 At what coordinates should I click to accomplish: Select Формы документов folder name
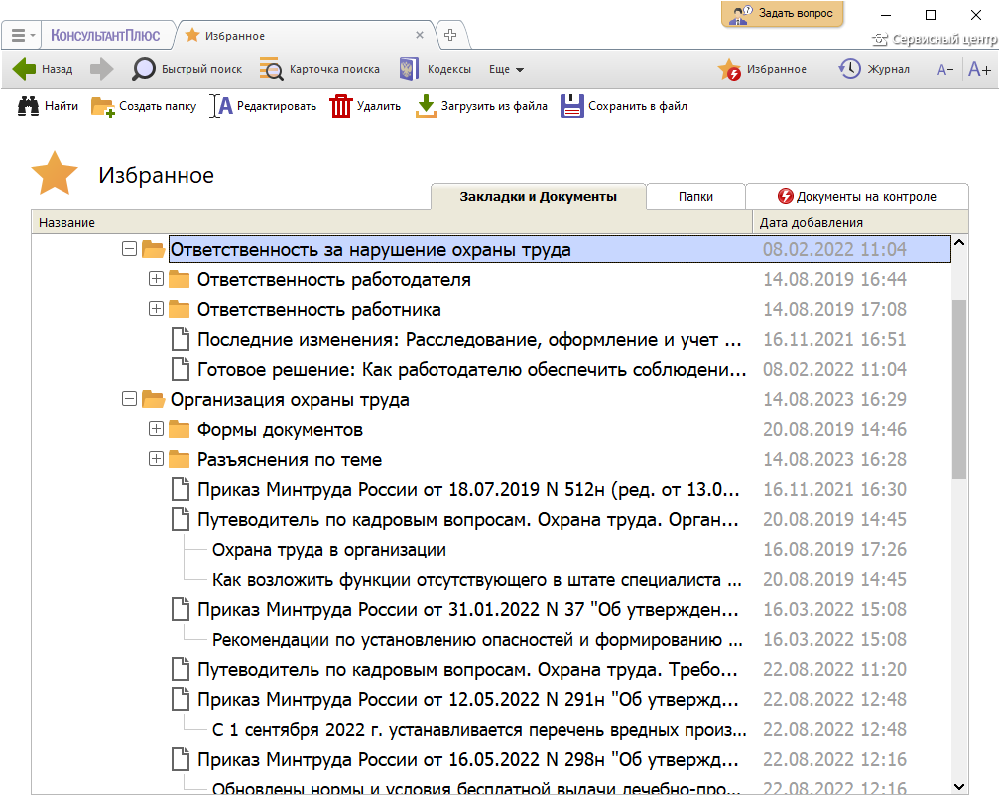pos(279,429)
